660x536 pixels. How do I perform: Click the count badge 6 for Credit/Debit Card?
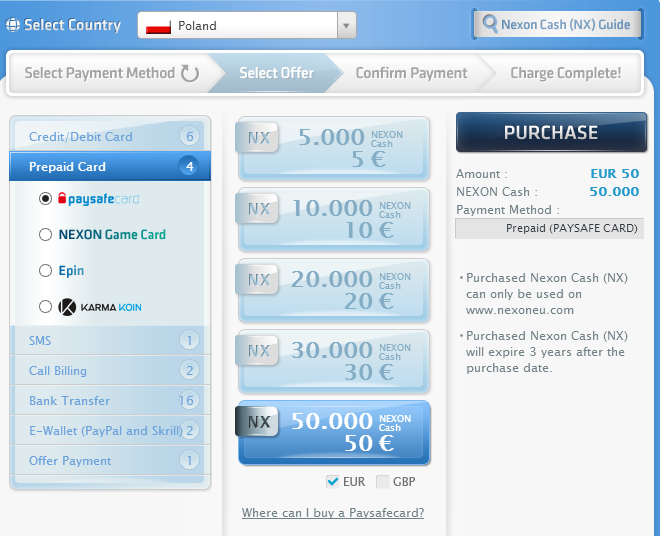pos(189,136)
